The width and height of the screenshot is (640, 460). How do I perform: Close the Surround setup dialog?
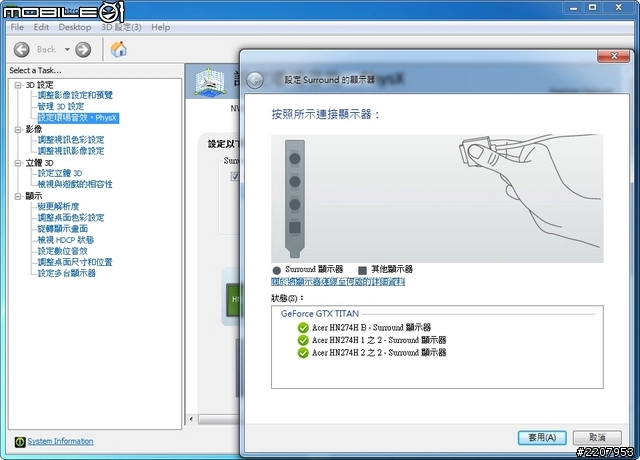tap(613, 56)
